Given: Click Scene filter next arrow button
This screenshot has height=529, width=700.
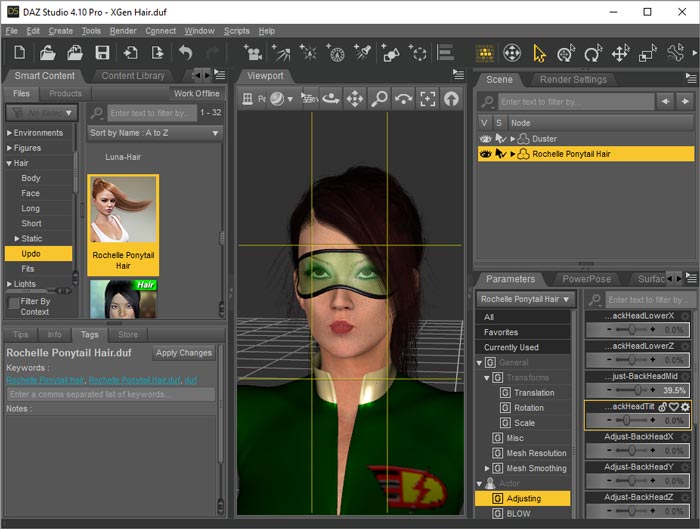Looking at the screenshot, I should [685, 102].
